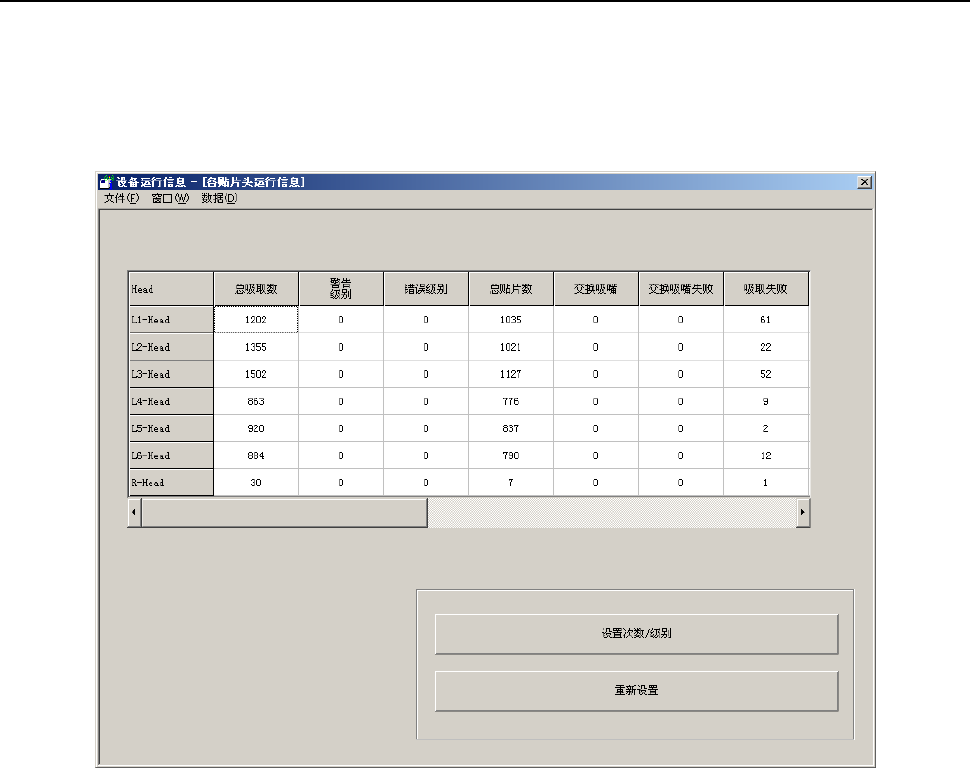Click the L1-Head 总吸取数 cell showing 1202

pyautogui.click(x=256, y=320)
